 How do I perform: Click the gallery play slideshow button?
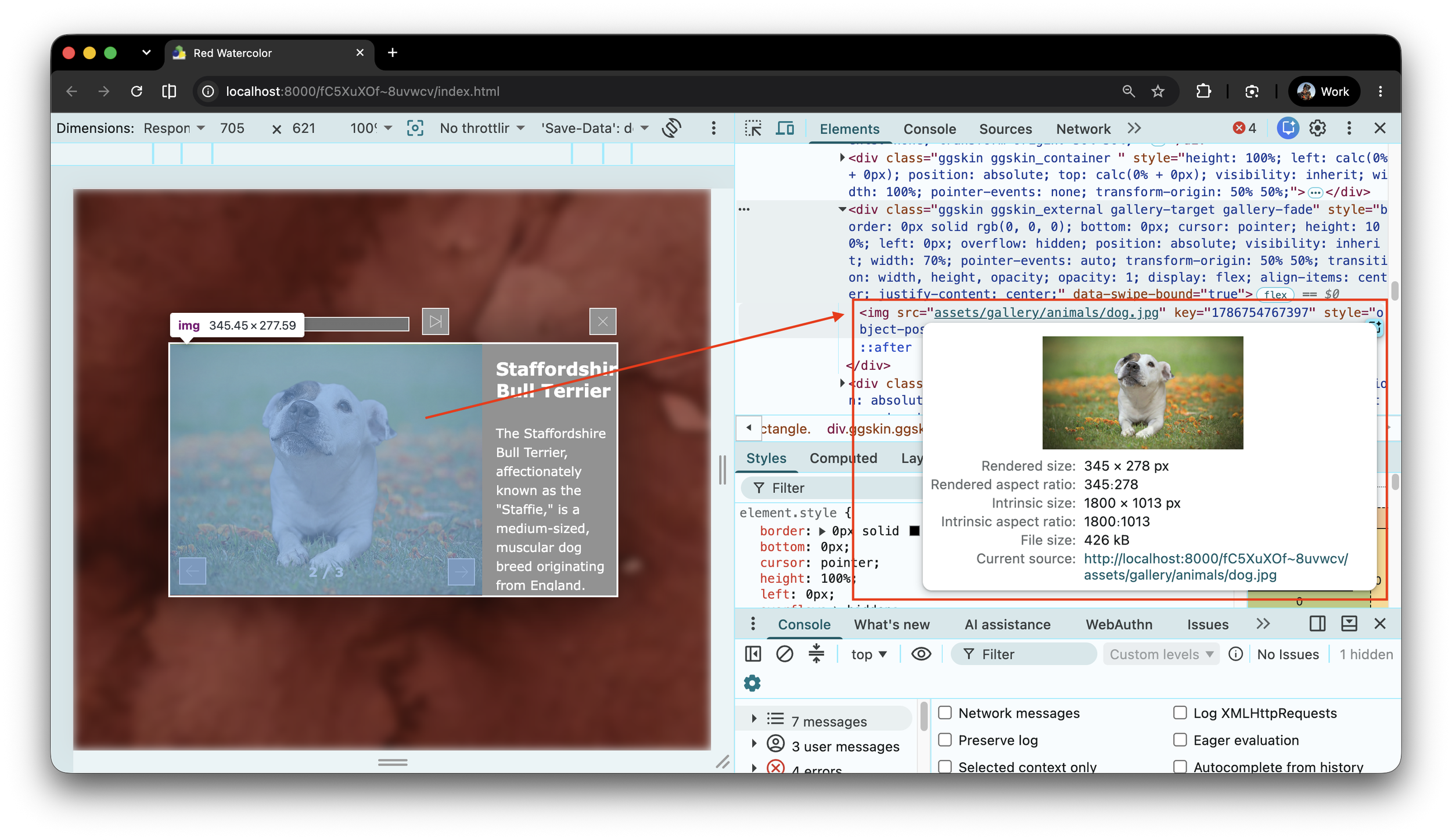436,321
